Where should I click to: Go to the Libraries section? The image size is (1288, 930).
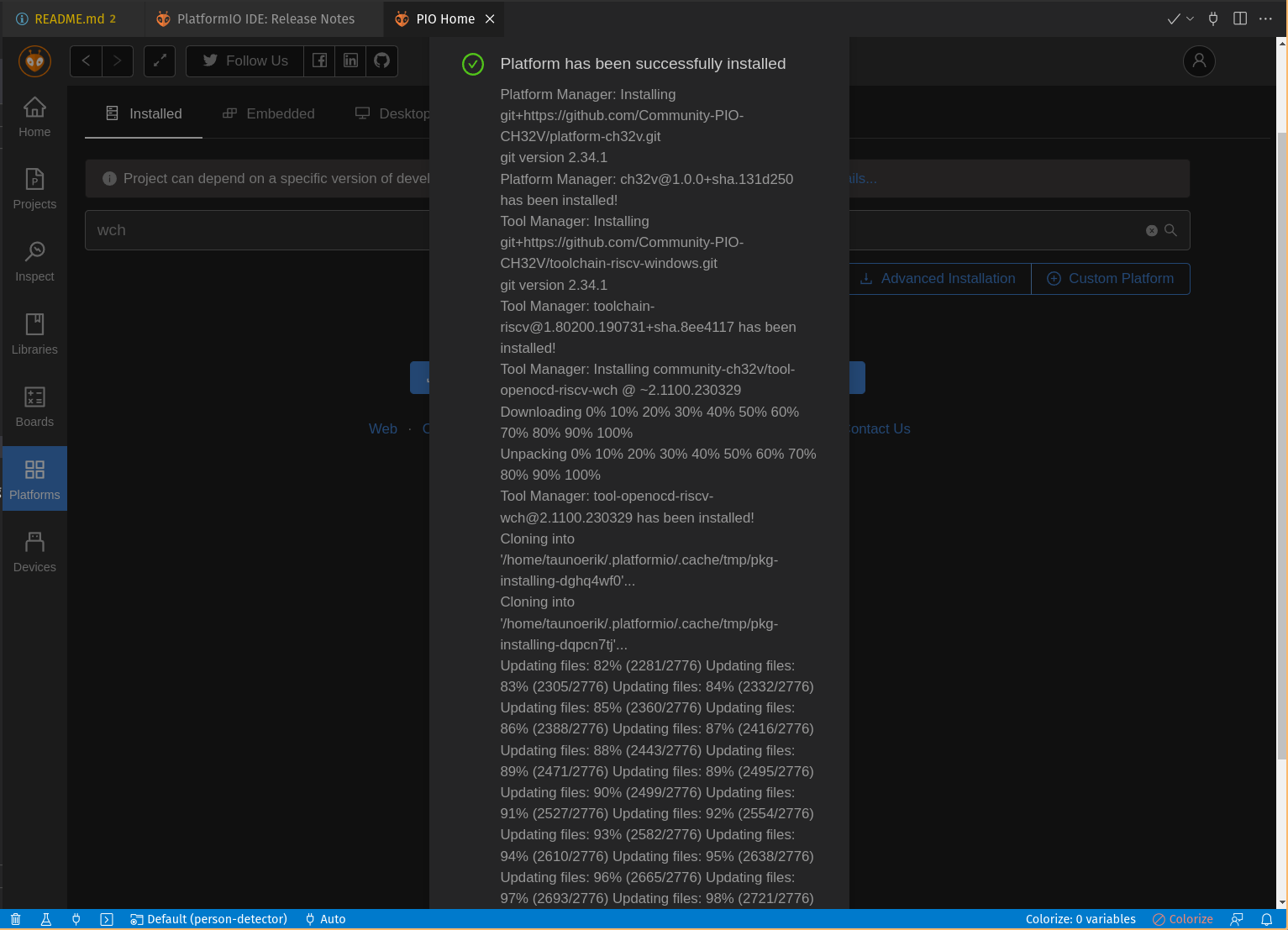coord(34,334)
